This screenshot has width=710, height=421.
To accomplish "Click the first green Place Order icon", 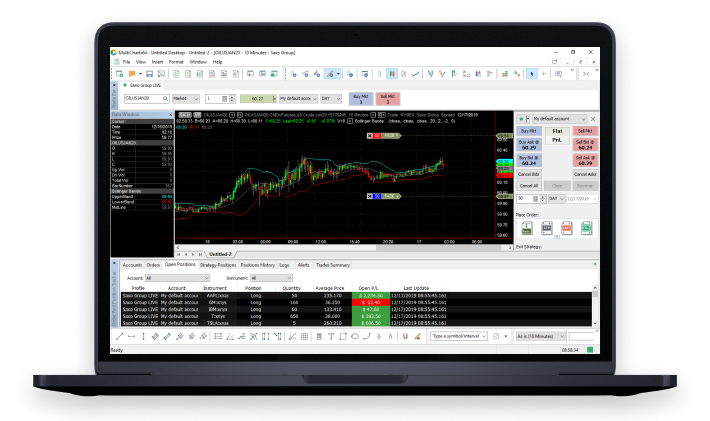I will click(527, 228).
